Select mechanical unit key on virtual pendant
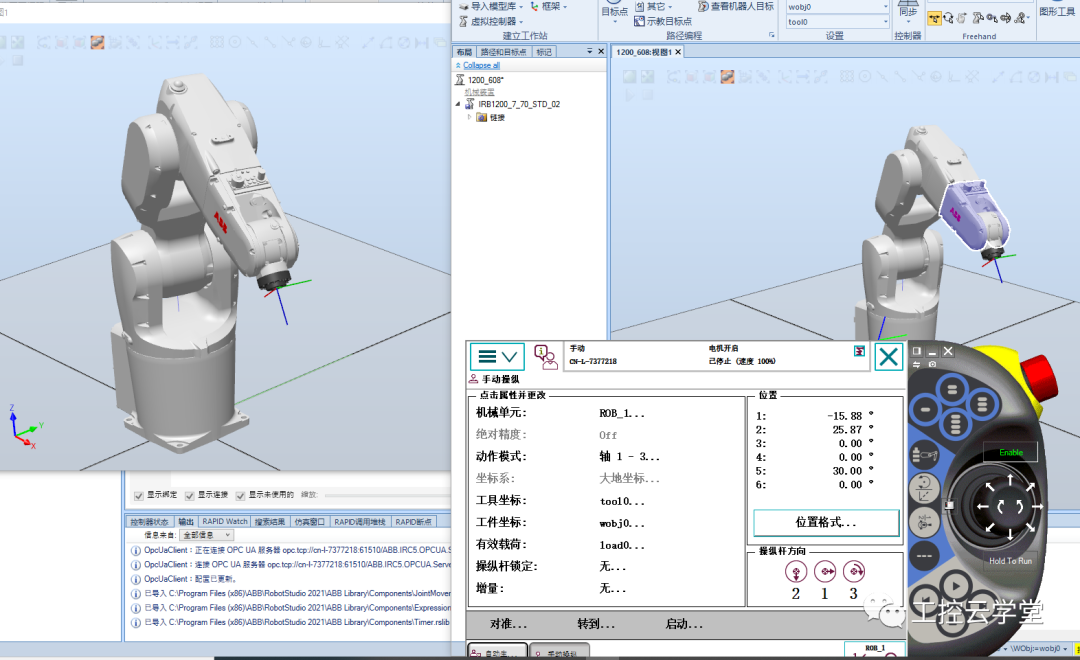 925,455
